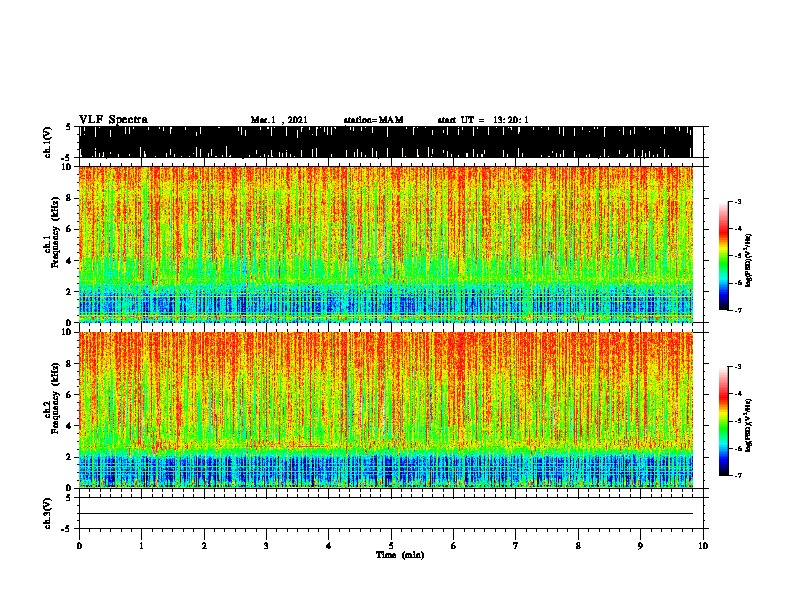Click the flat line in ch.3 panel

(x=385, y=514)
